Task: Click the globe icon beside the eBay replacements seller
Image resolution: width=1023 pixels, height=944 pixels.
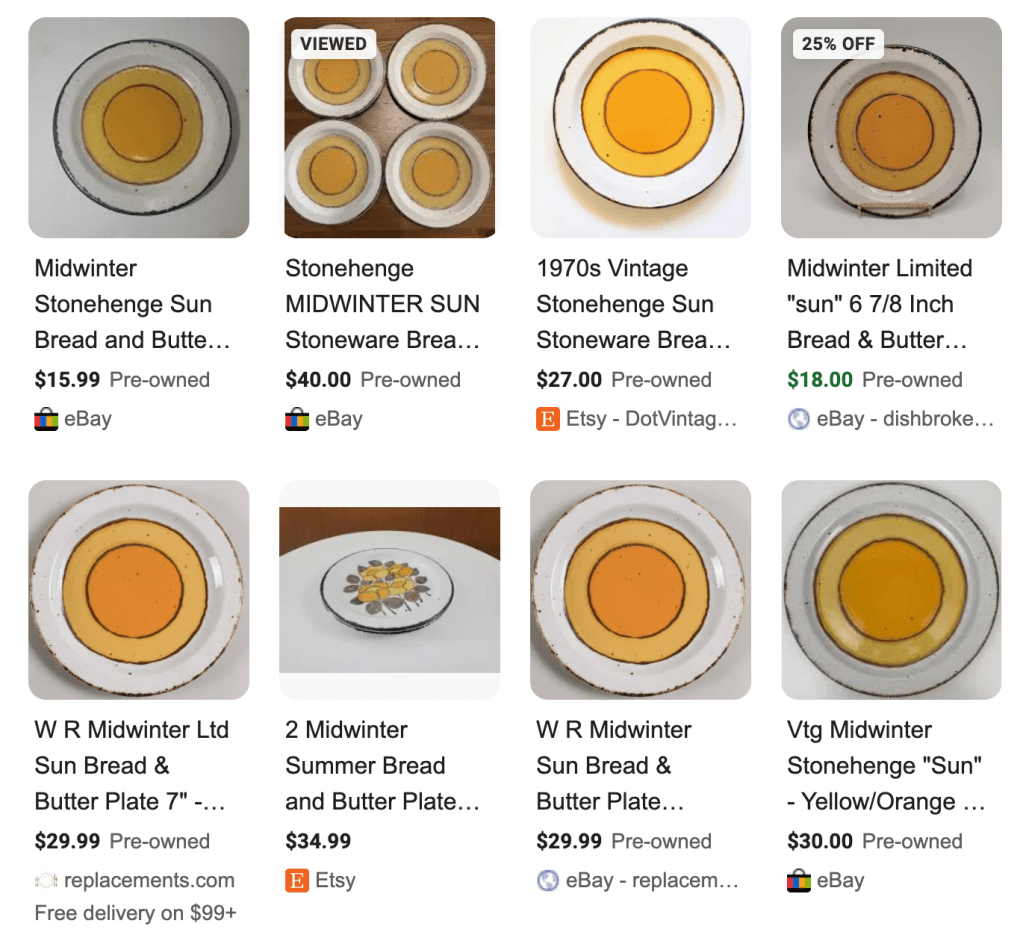Action: (x=548, y=881)
